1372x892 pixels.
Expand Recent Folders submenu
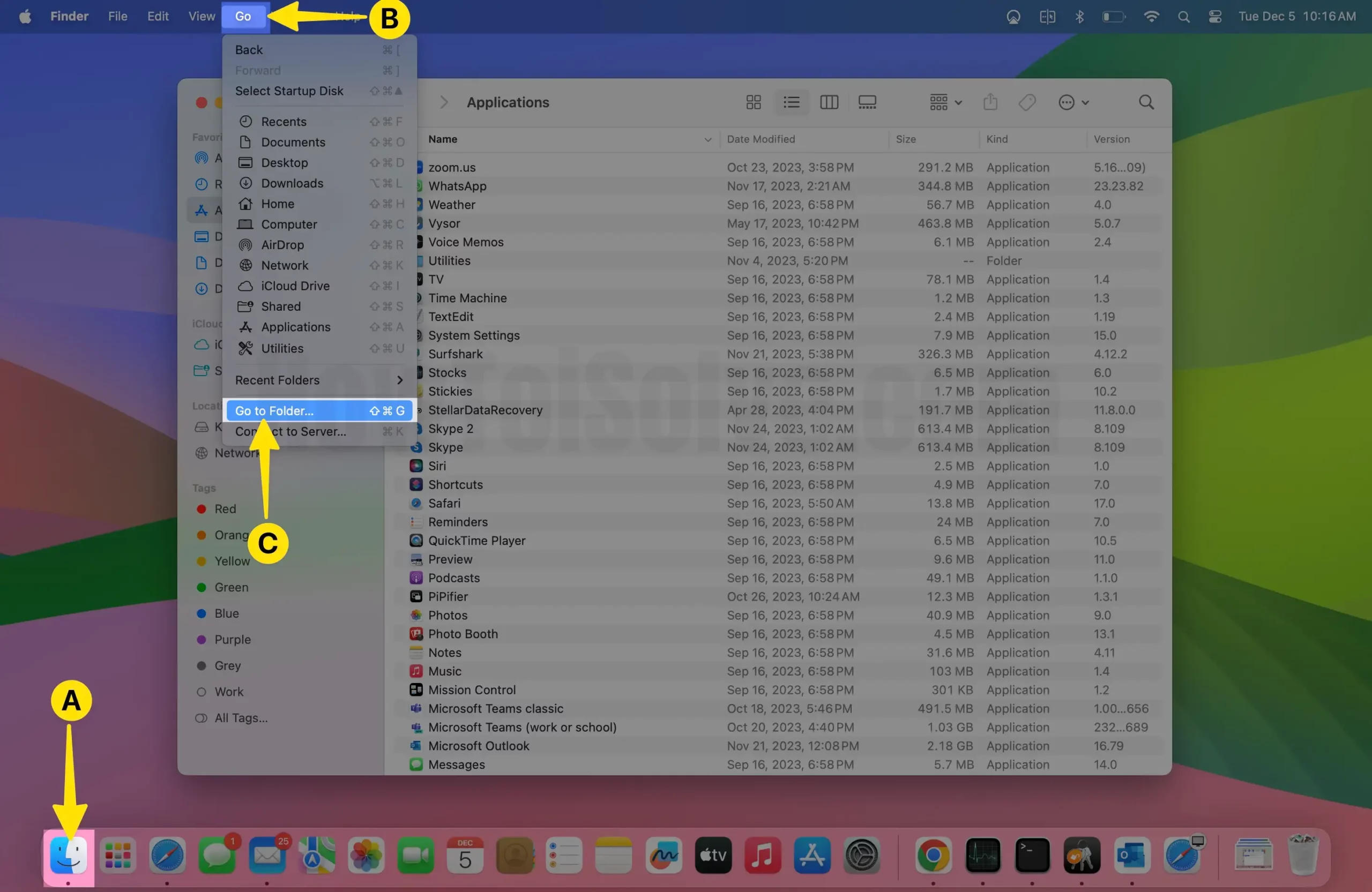pos(319,380)
